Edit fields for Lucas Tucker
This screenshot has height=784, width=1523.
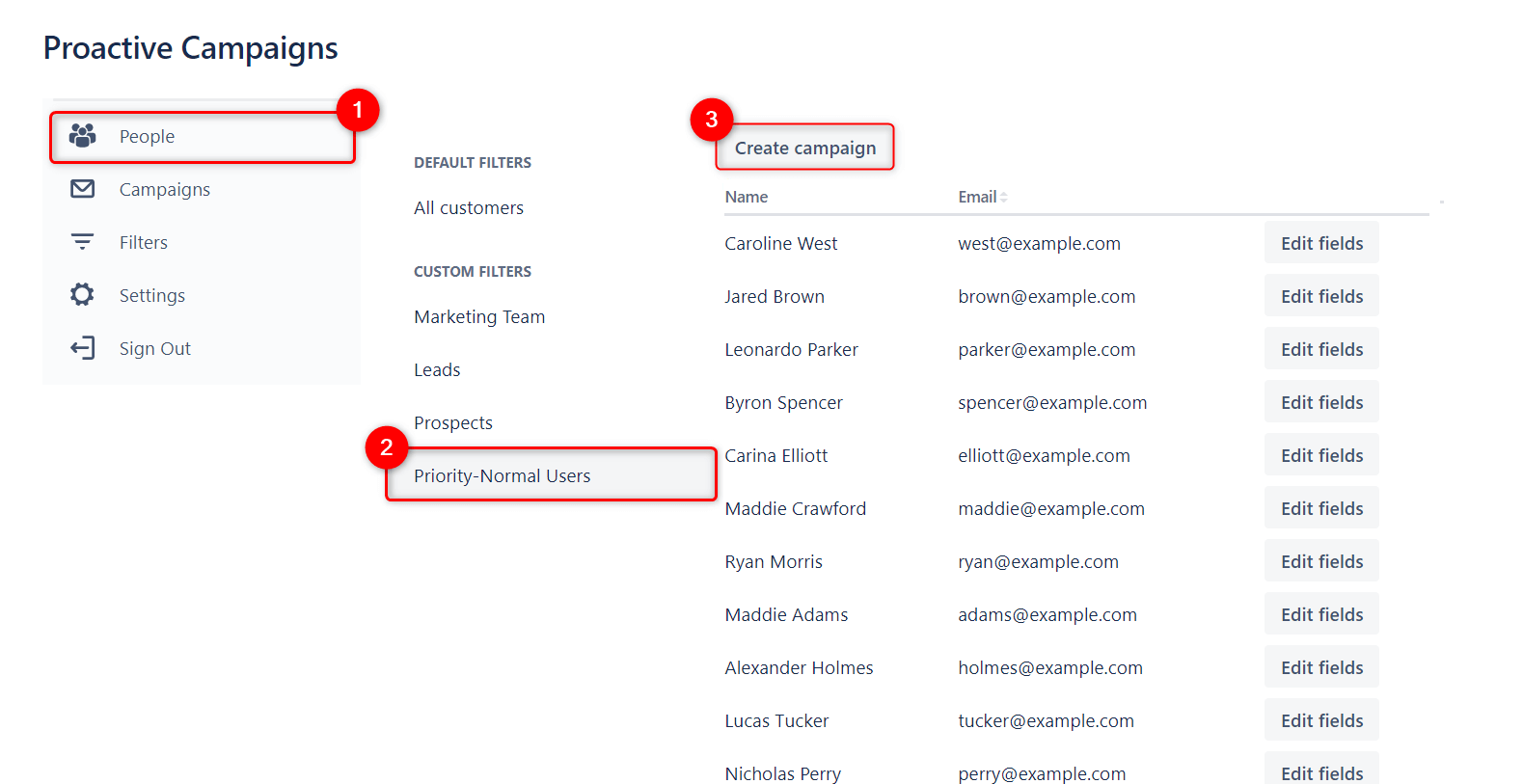click(x=1321, y=720)
